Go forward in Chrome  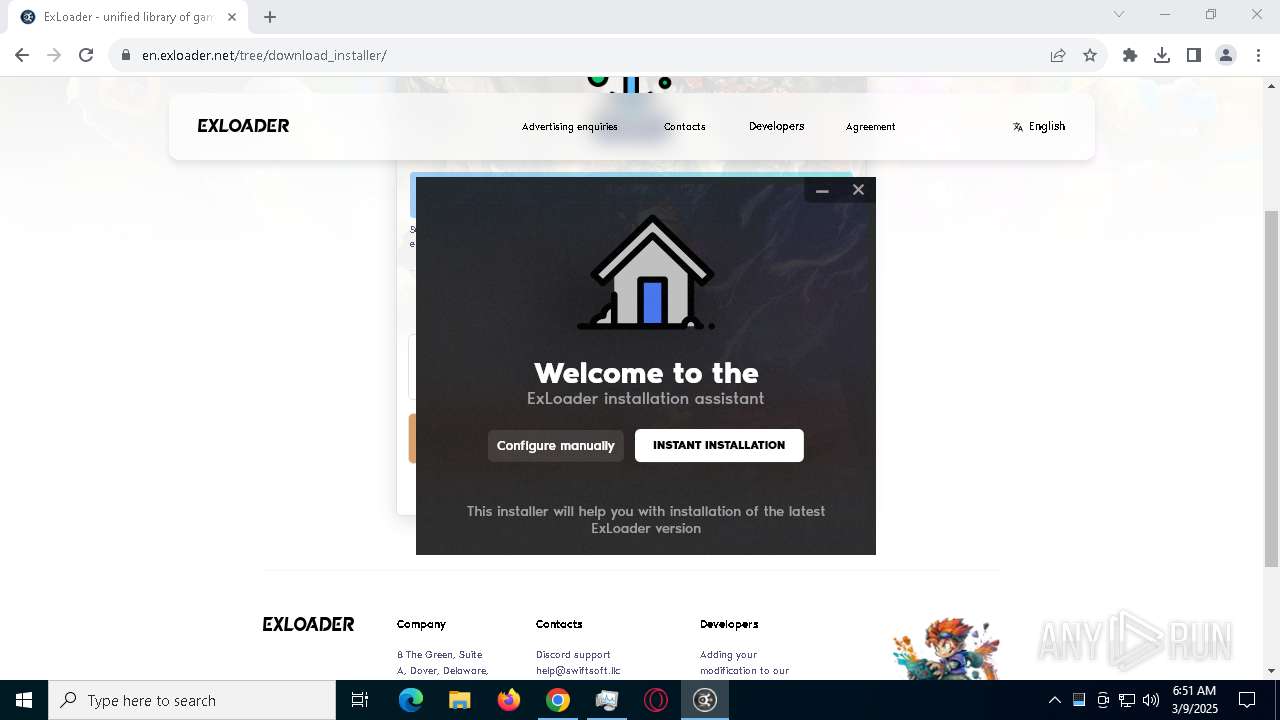click(x=54, y=55)
